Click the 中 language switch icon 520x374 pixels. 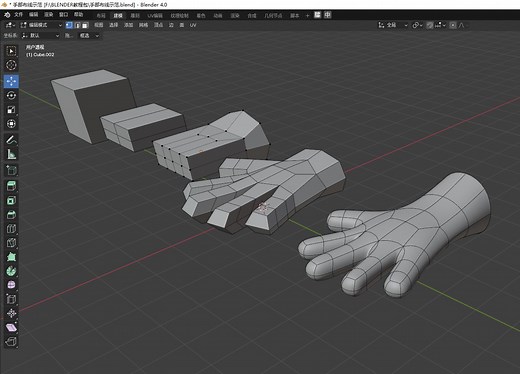328,15
